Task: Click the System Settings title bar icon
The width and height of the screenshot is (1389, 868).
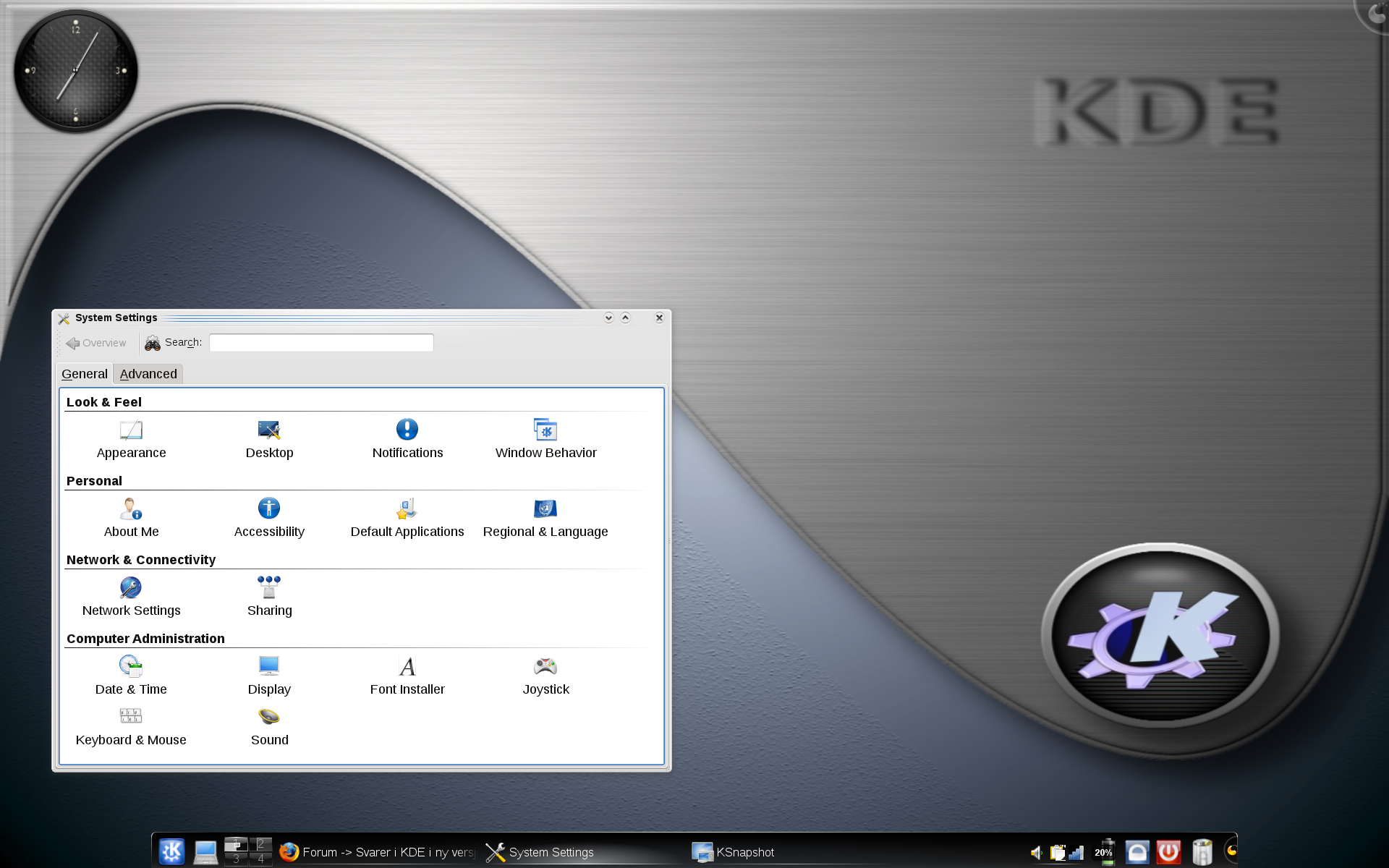Action: tap(64, 318)
